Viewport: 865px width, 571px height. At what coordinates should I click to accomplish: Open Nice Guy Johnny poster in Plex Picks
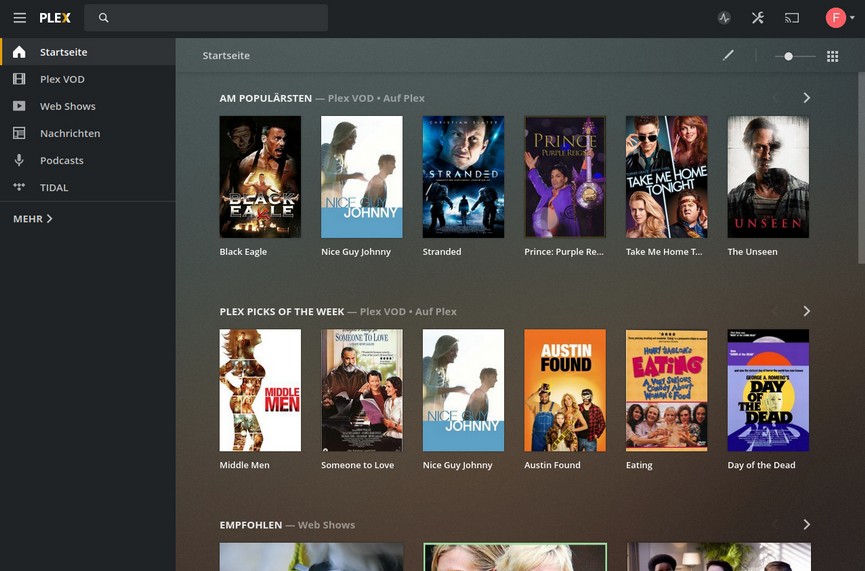463,390
